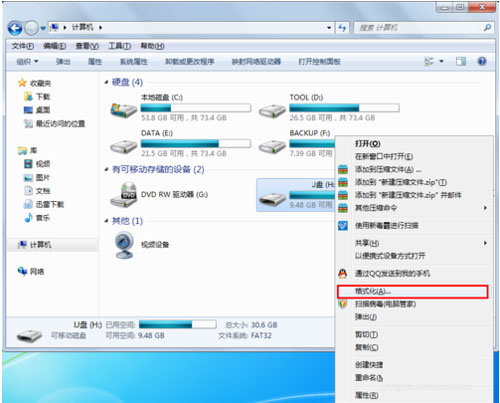The width and height of the screenshot is (500, 403).
Task: Open the 文件(F) menu
Action: tap(23, 46)
